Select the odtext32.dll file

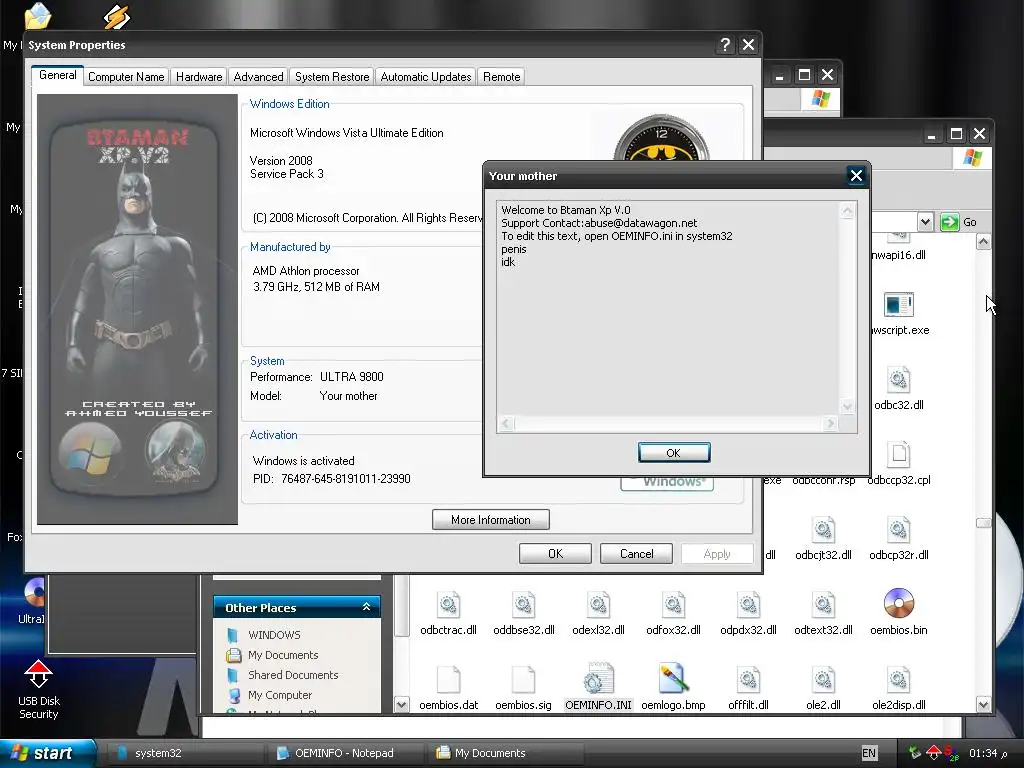(824, 613)
